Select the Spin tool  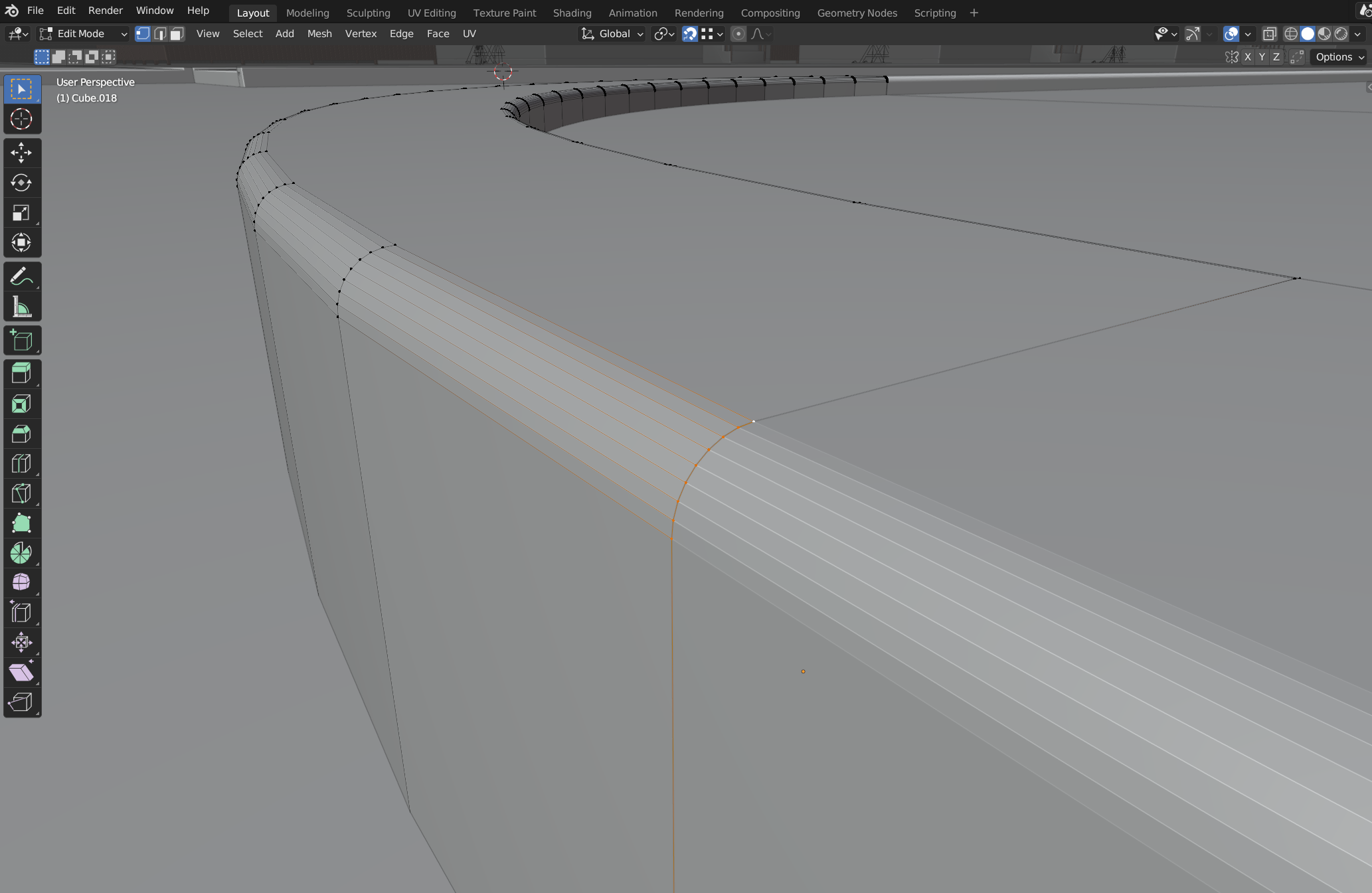pyautogui.click(x=22, y=553)
